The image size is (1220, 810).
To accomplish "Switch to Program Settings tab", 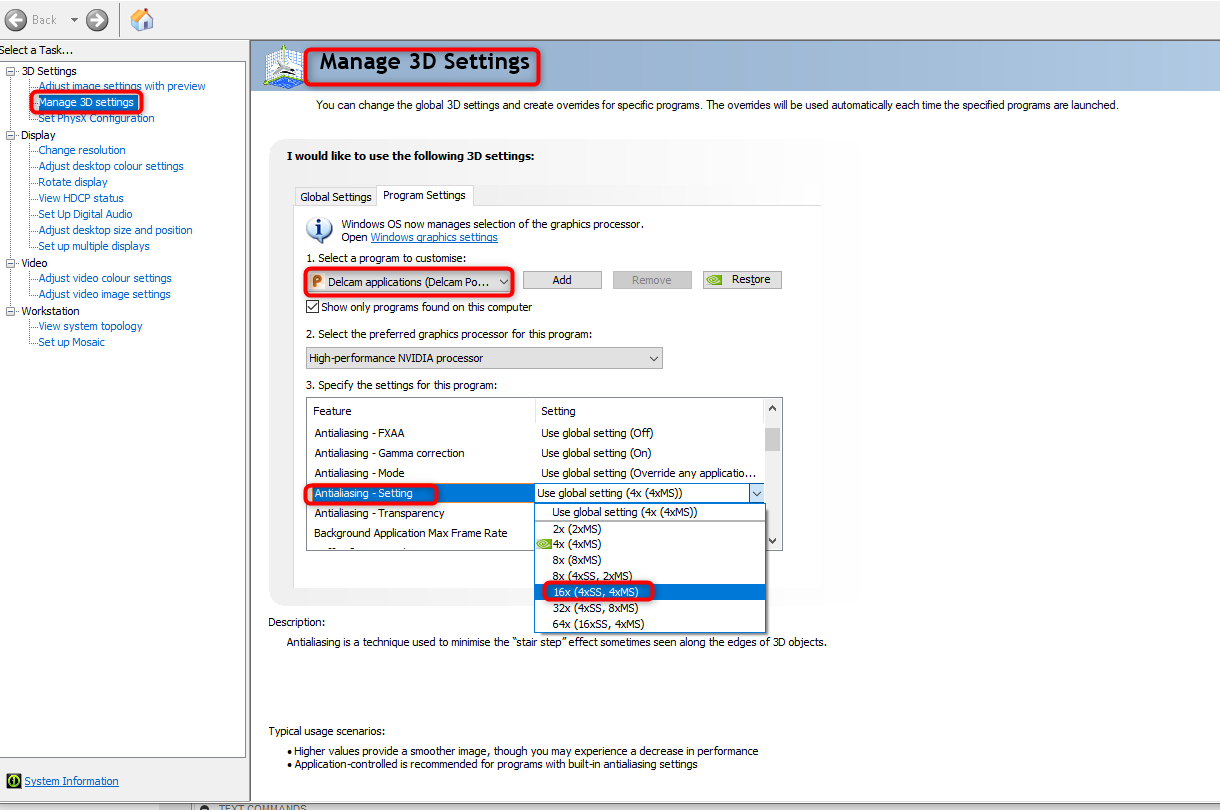I will coord(424,195).
